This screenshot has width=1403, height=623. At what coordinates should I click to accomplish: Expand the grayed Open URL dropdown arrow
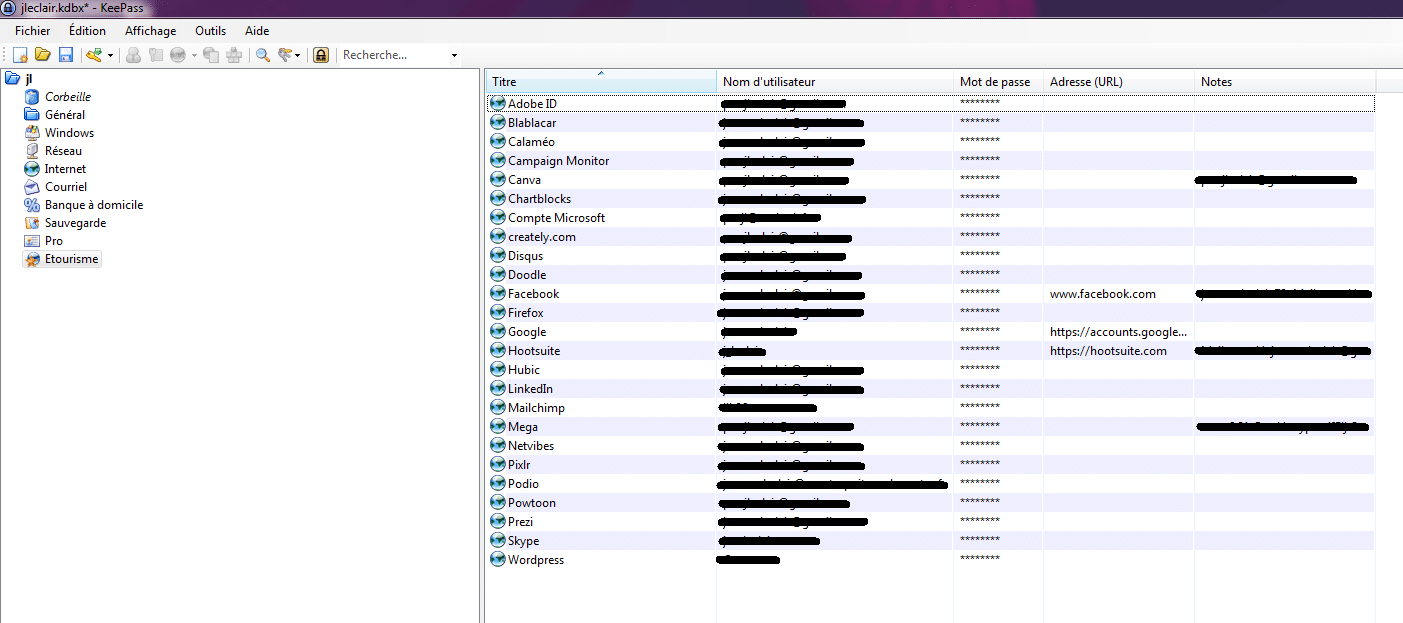(x=194, y=56)
